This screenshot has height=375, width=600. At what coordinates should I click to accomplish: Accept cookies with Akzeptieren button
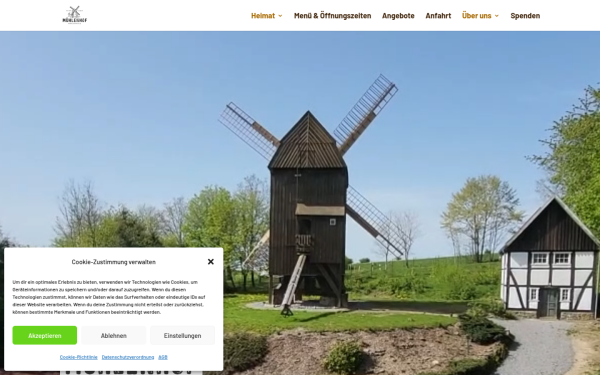(45, 335)
